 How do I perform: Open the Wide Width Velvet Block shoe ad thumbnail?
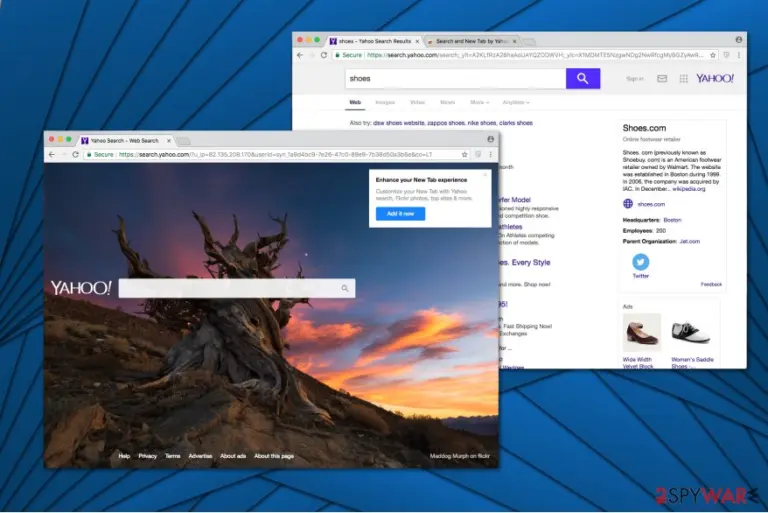pos(641,332)
